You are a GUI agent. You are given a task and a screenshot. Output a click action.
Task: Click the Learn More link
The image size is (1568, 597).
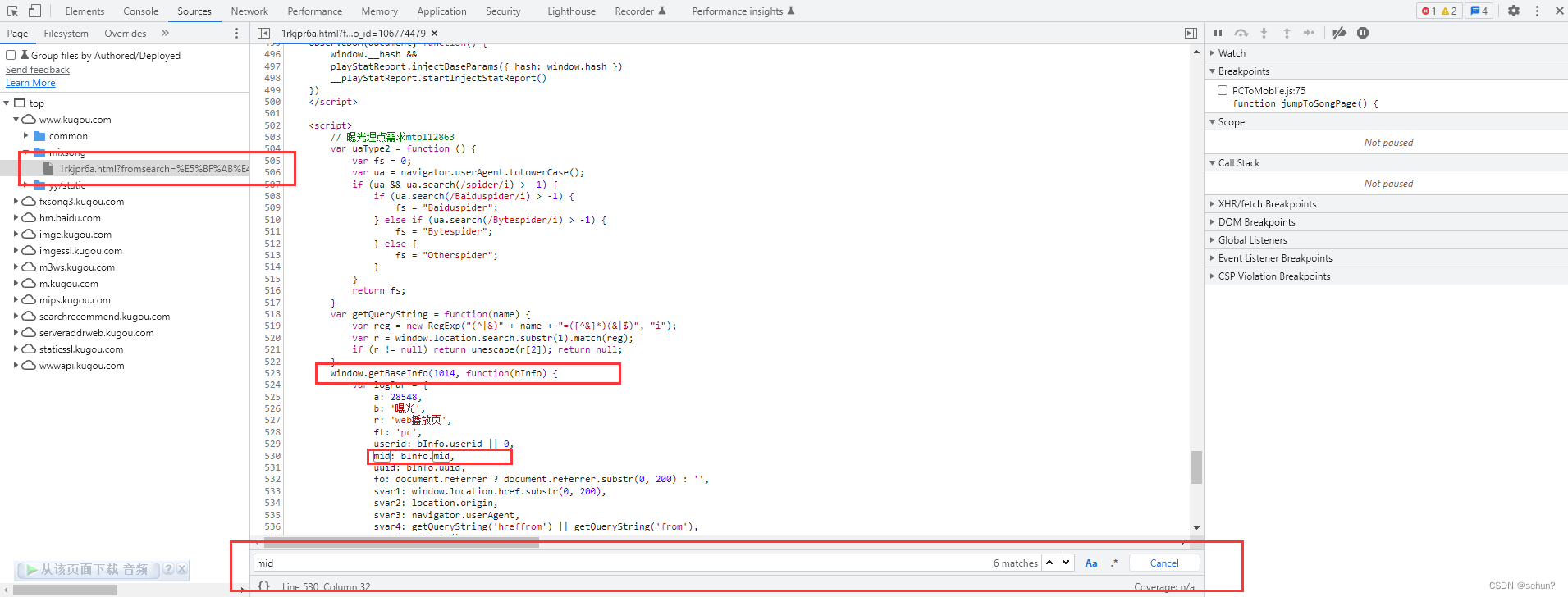[x=30, y=83]
